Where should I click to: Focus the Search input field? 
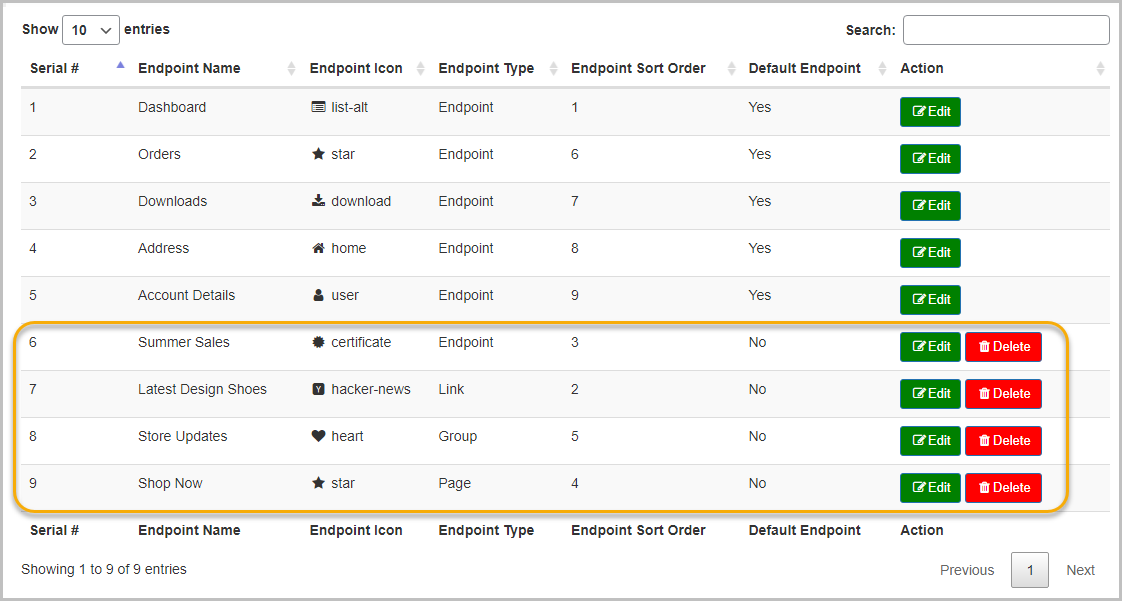click(x=1005, y=30)
